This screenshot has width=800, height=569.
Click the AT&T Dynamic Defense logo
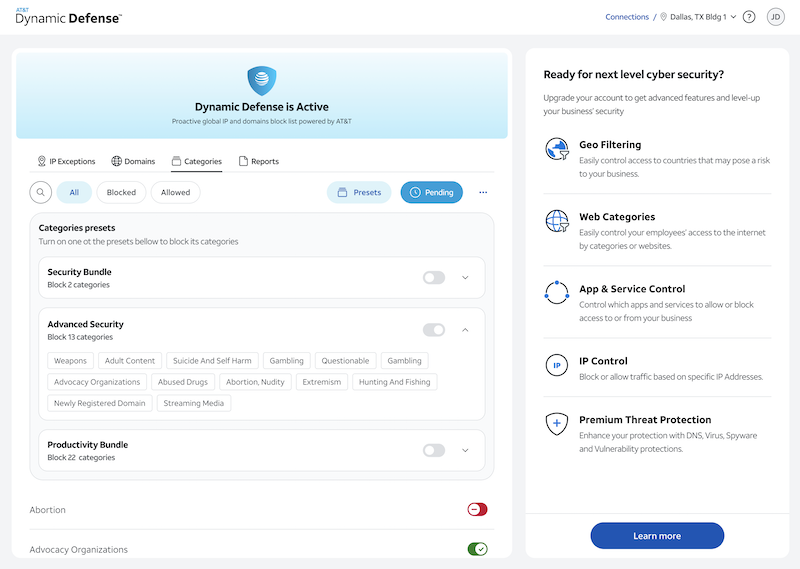(x=68, y=17)
